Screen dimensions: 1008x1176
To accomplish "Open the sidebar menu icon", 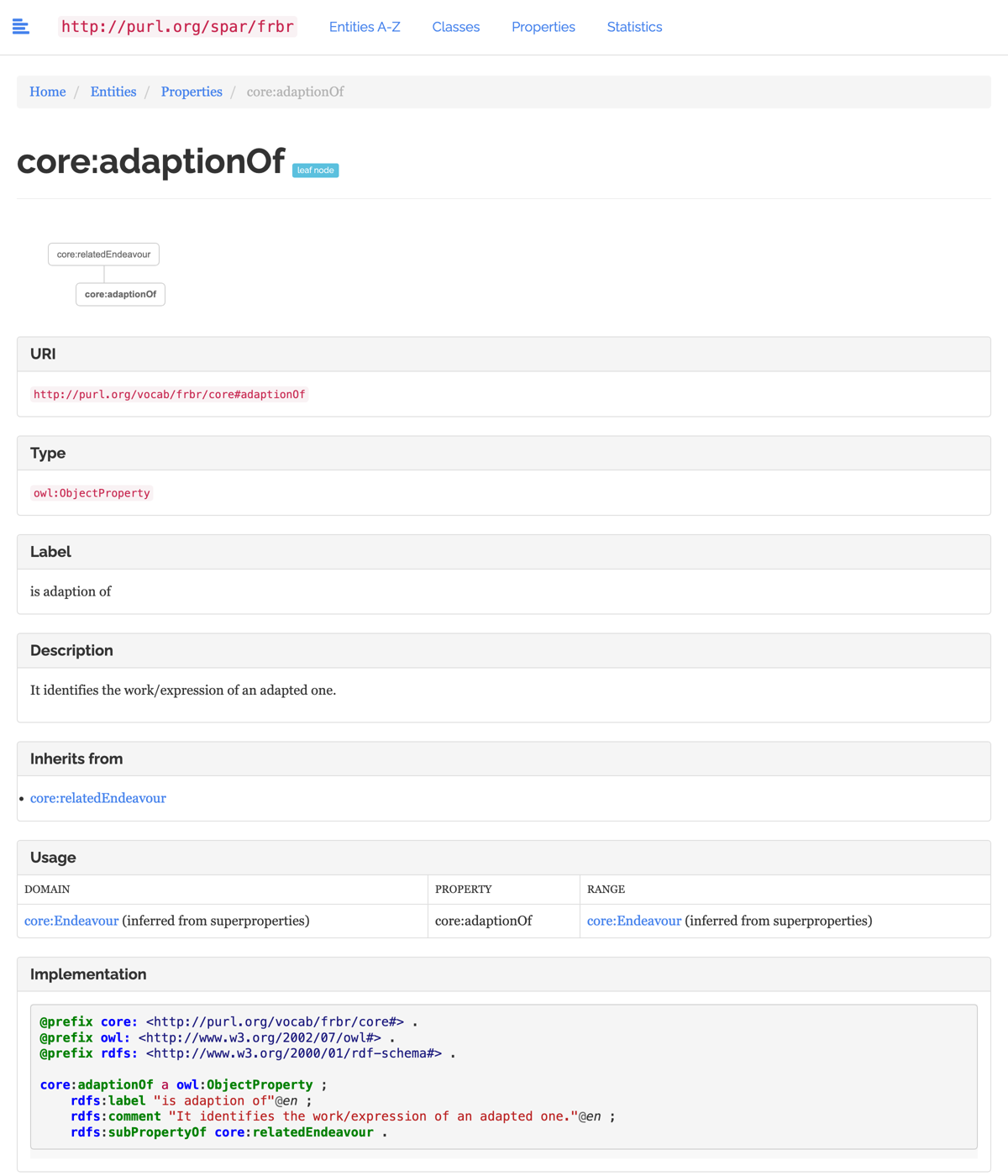I will [x=21, y=27].
